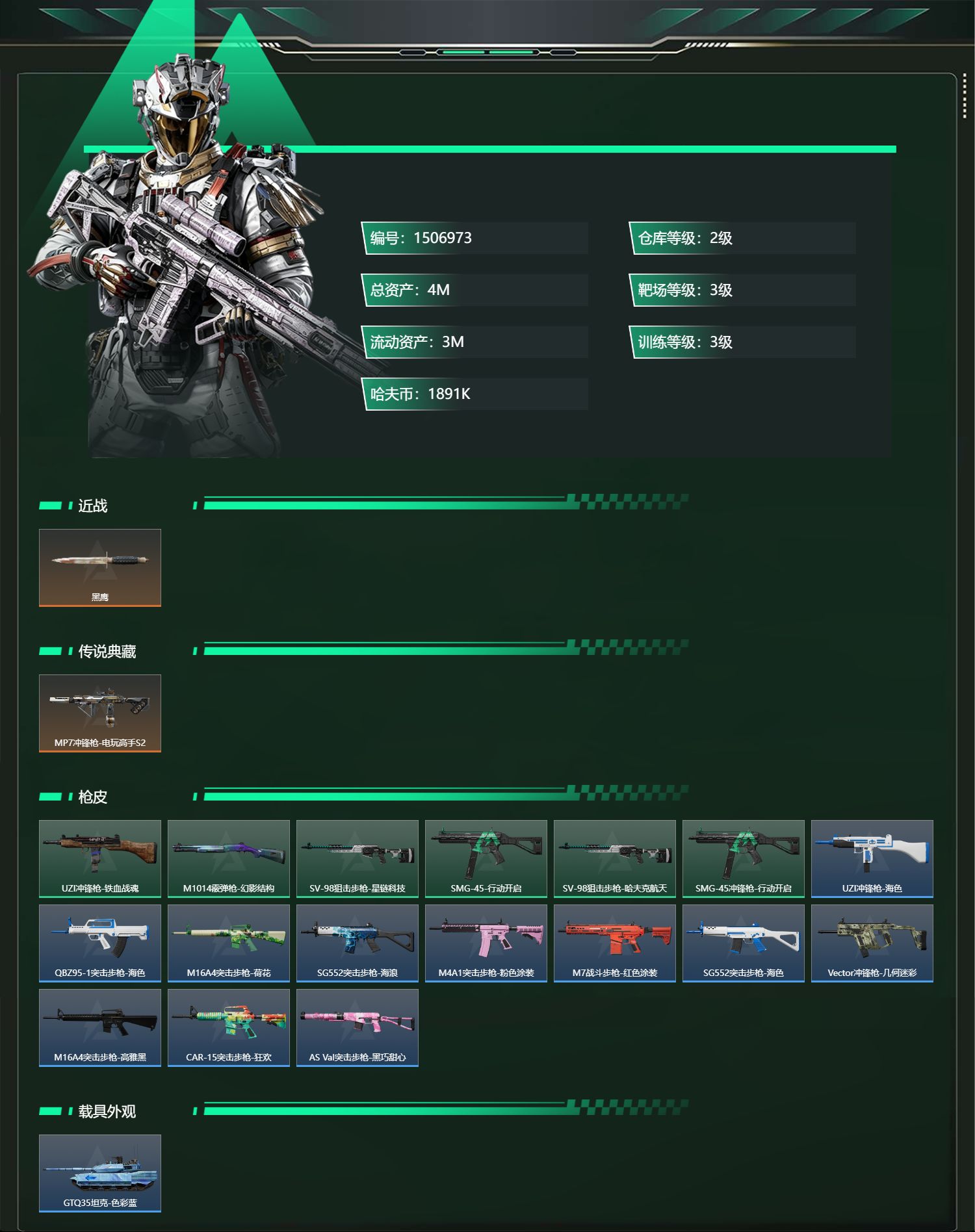Click the 仓库等级：2级 stat
The image size is (975, 1232).
click(742, 238)
